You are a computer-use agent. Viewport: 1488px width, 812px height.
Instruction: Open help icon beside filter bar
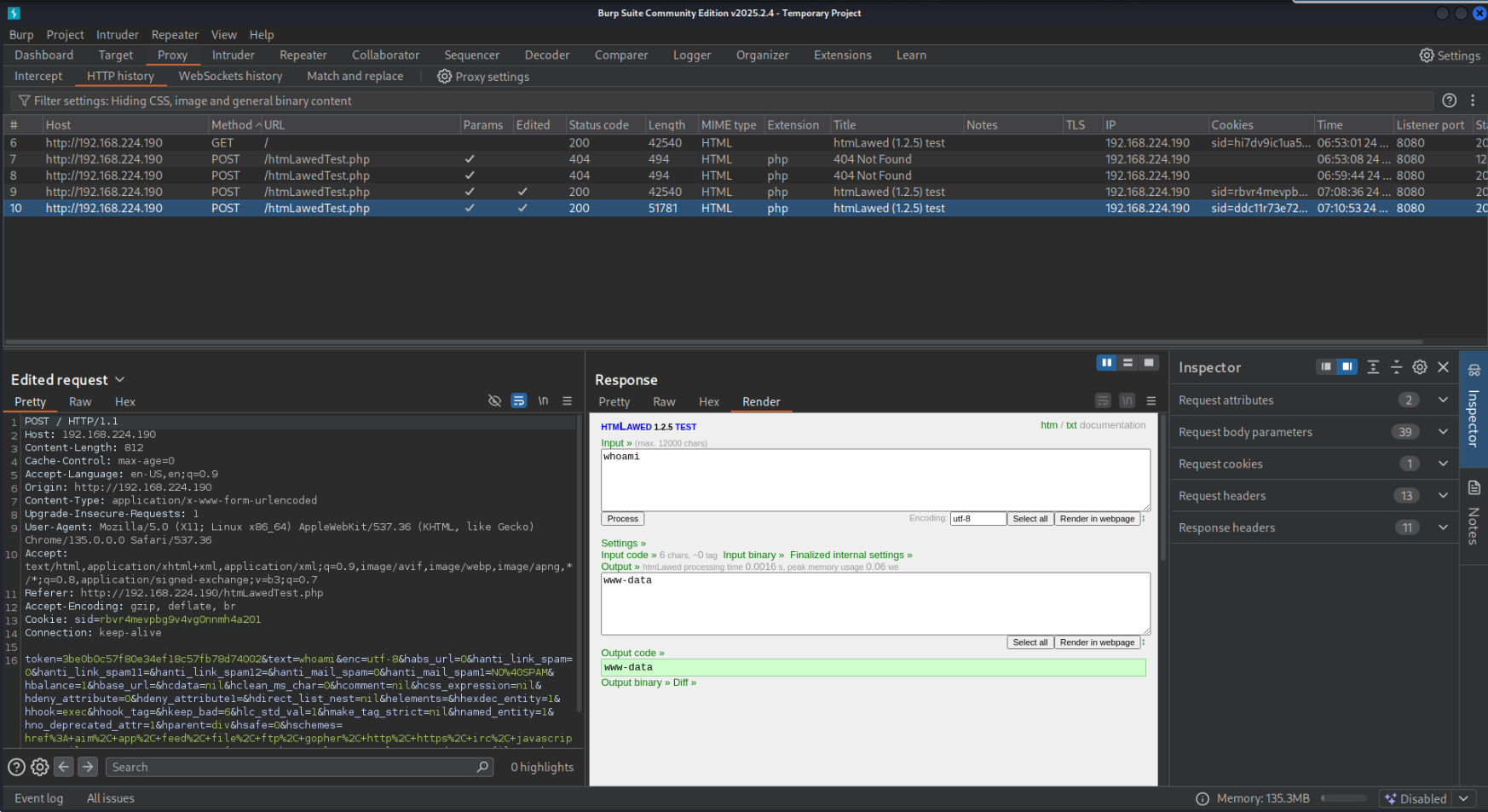pyautogui.click(x=1449, y=101)
